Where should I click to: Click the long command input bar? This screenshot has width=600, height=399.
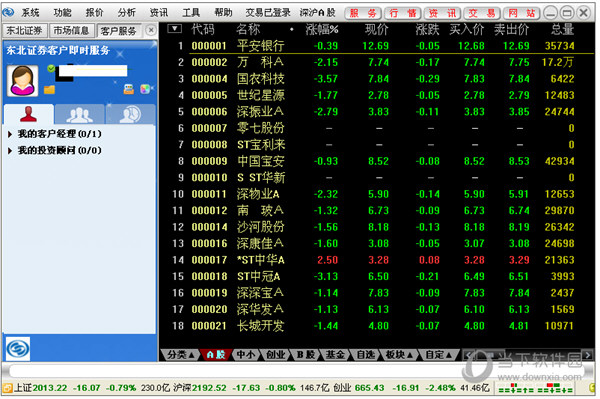point(297,371)
